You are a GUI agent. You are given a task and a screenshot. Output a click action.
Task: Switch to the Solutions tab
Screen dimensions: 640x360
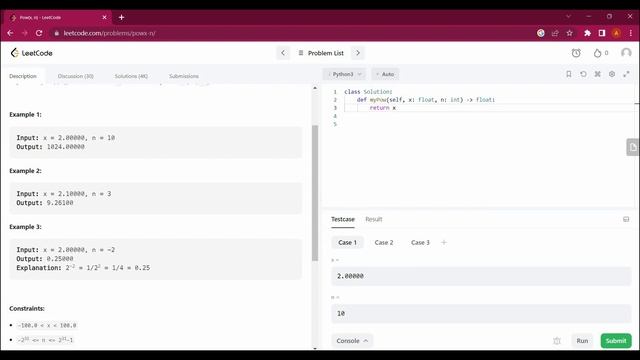131,76
